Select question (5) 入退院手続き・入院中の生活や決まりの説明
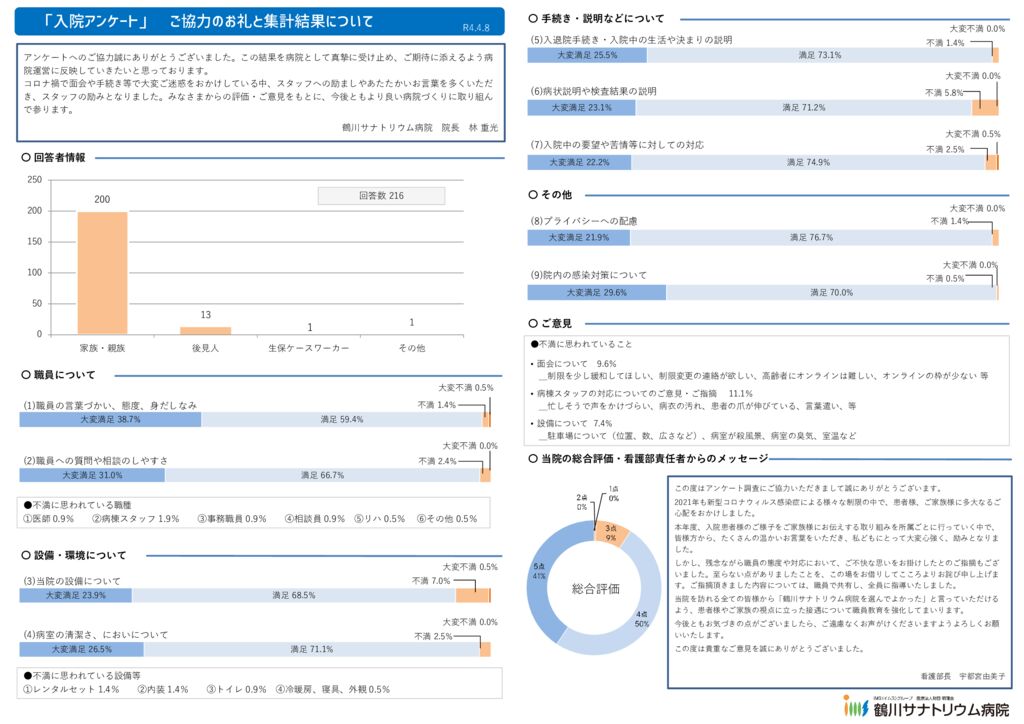 [631, 40]
